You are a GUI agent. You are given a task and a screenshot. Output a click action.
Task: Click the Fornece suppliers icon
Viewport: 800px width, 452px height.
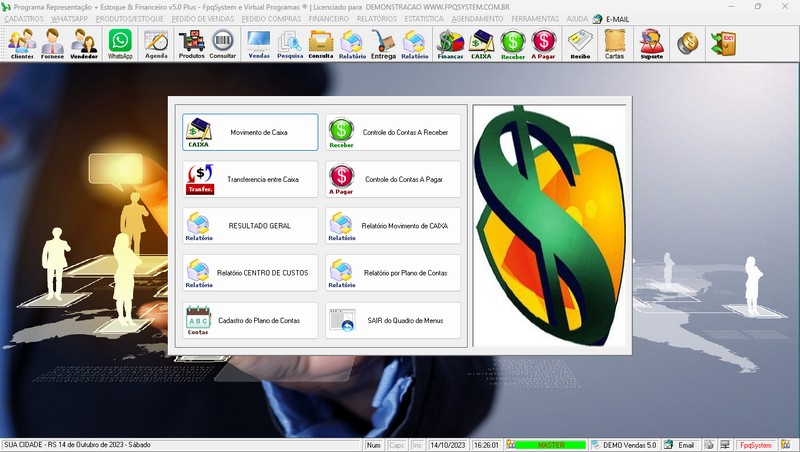52,44
